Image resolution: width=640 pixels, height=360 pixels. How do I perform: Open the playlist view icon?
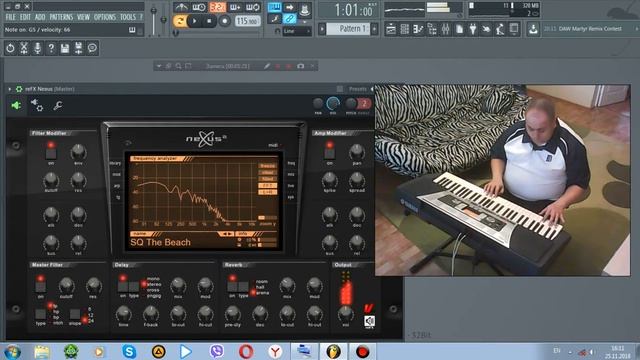(x=391, y=29)
